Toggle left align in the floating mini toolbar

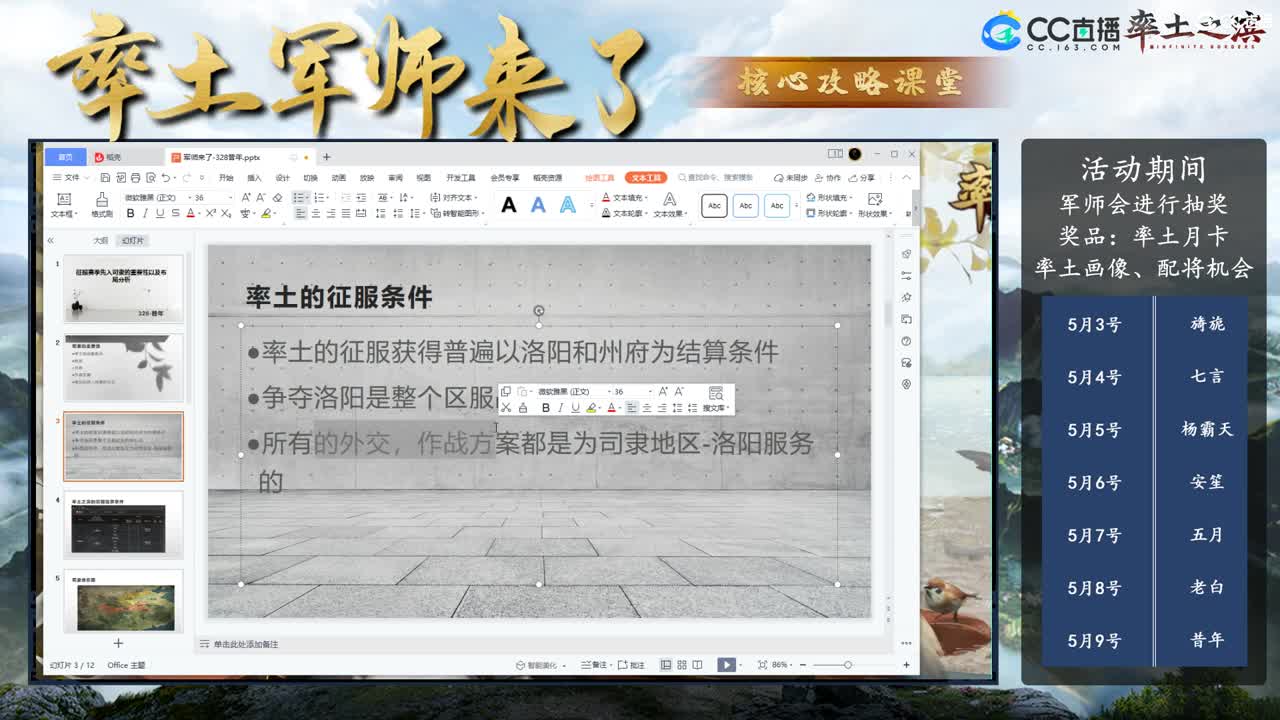(x=631, y=408)
